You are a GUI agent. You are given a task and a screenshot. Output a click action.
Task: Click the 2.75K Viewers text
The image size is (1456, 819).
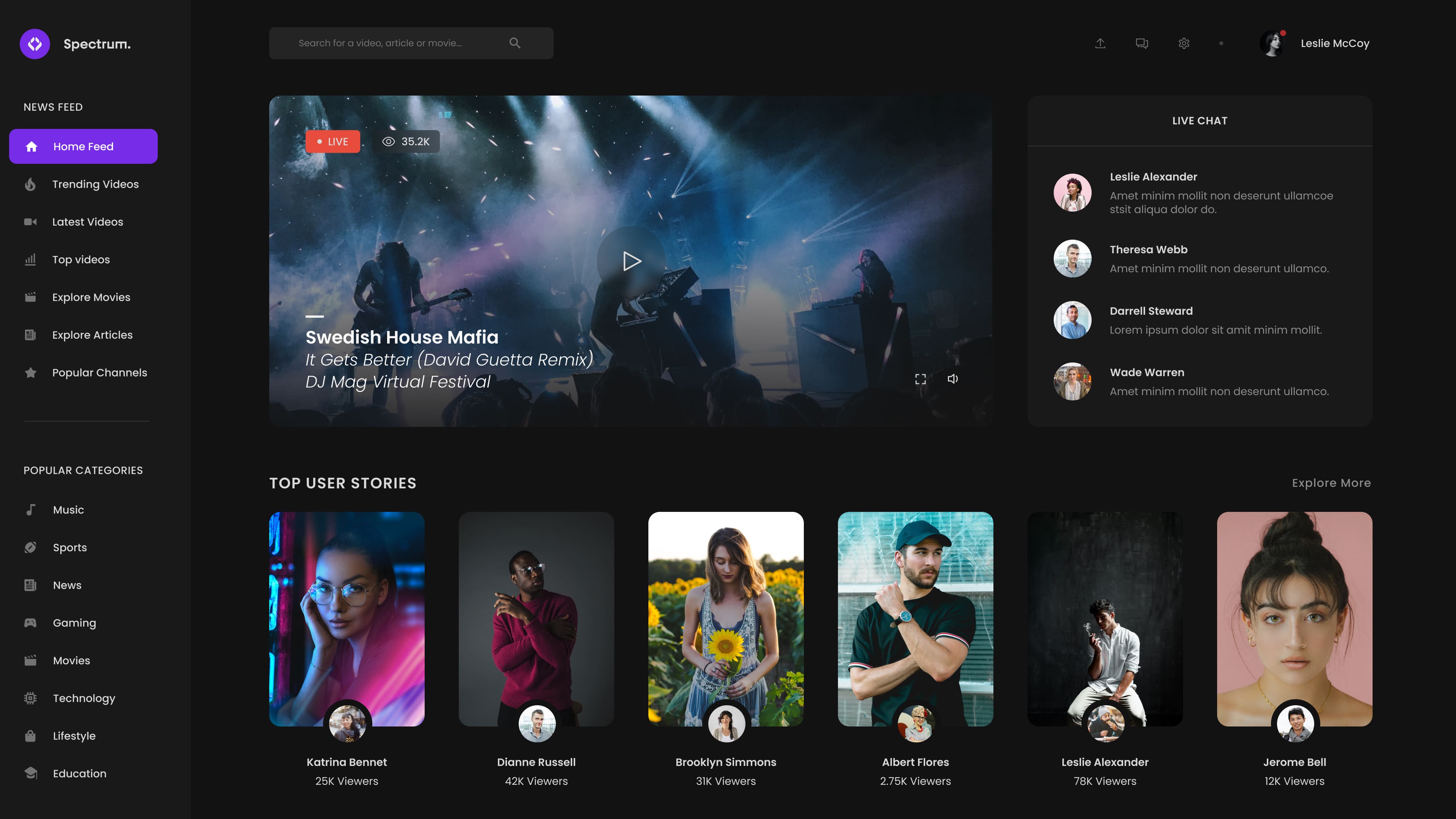[915, 781]
